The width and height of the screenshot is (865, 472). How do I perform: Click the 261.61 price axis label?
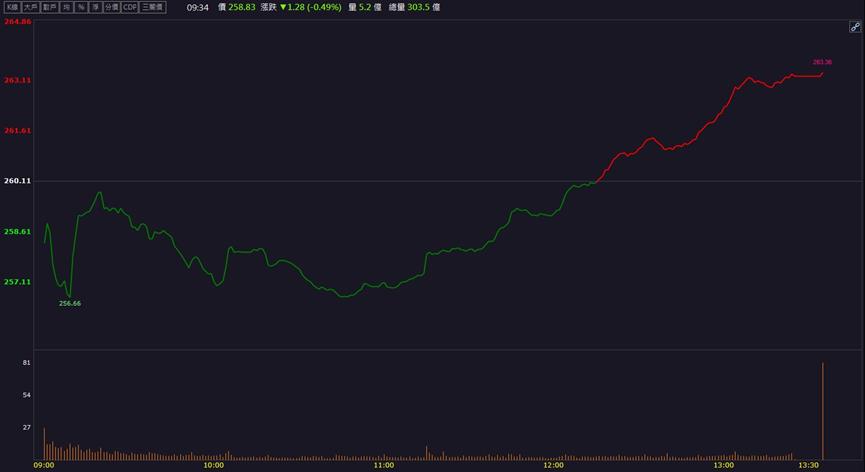(18, 131)
